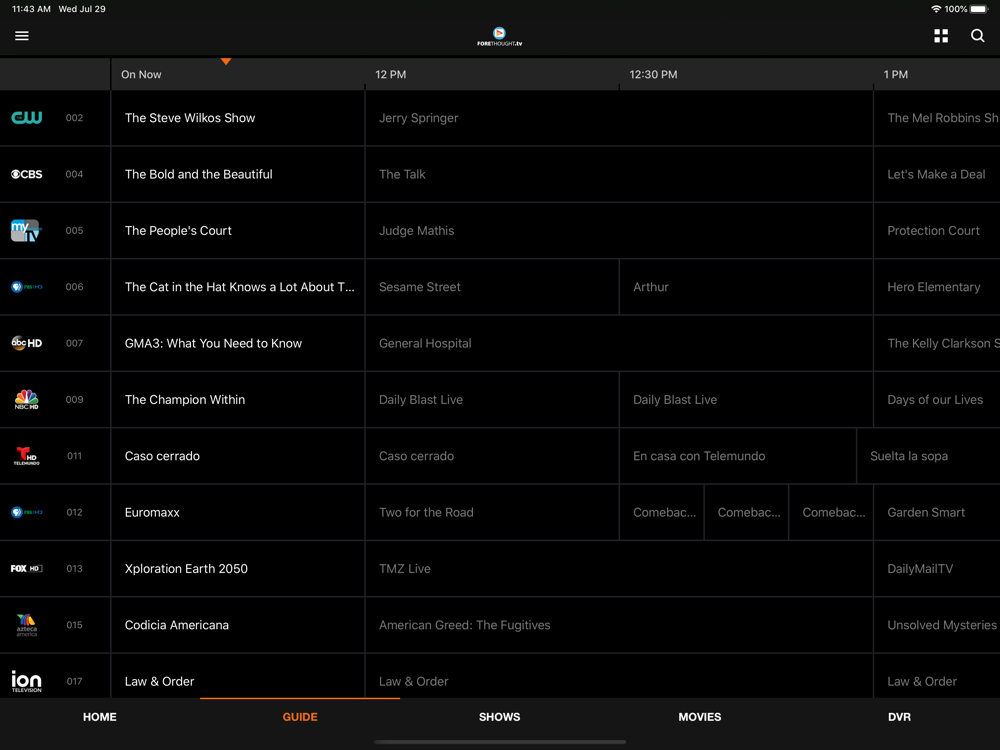Select the ABC HD channel logo
Viewport: 1000px width, 750px height.
tap(27, 343)
